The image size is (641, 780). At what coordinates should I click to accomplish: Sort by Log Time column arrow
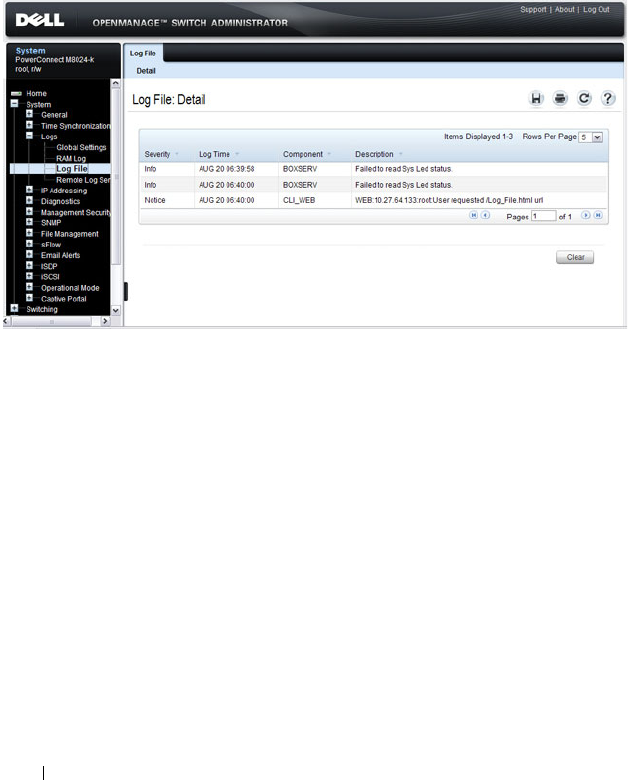[x=237, y=154]
